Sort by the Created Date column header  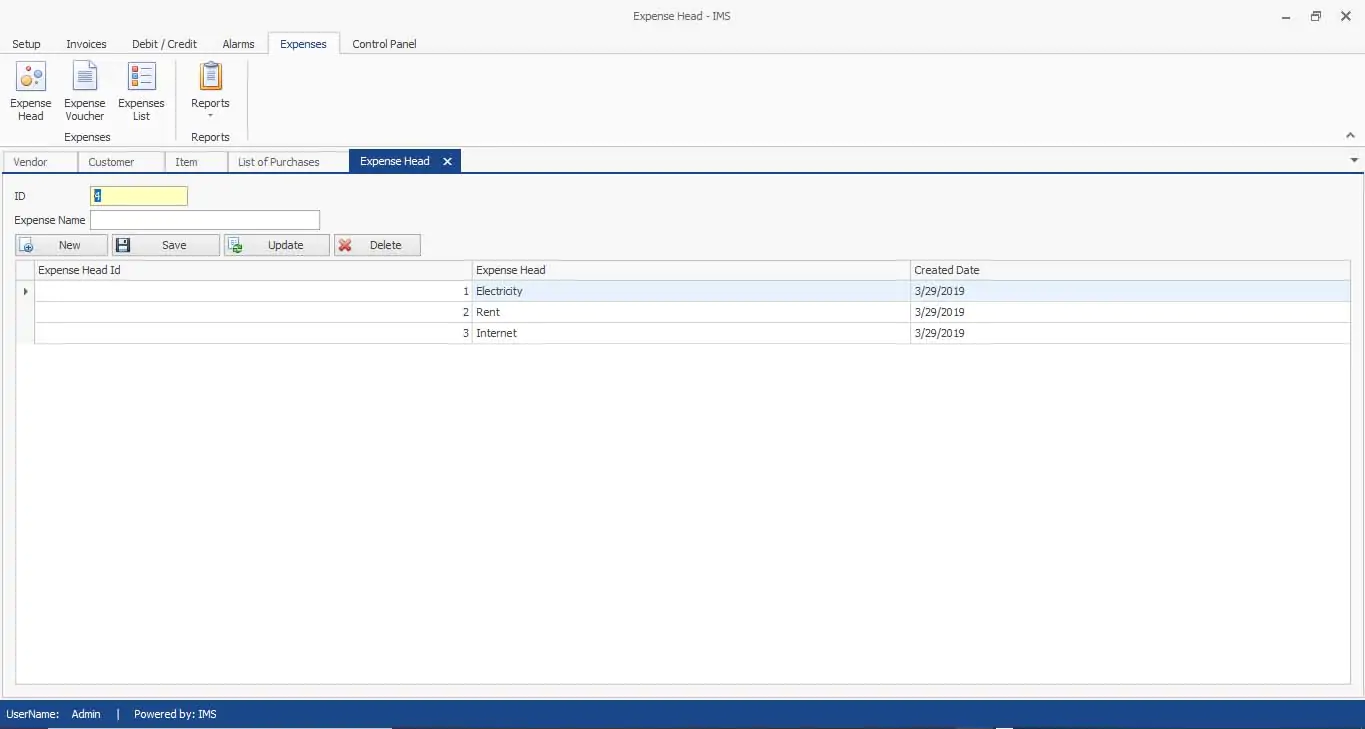click(x=1130, y=270)
